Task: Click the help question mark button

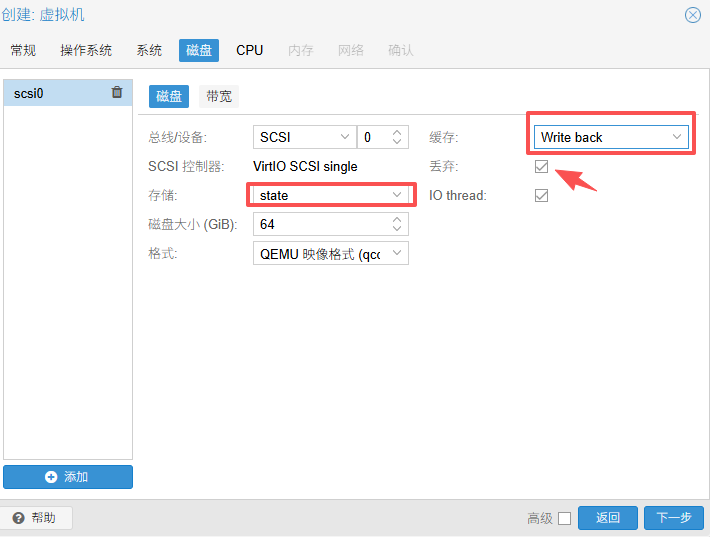Action: point(37,518)
